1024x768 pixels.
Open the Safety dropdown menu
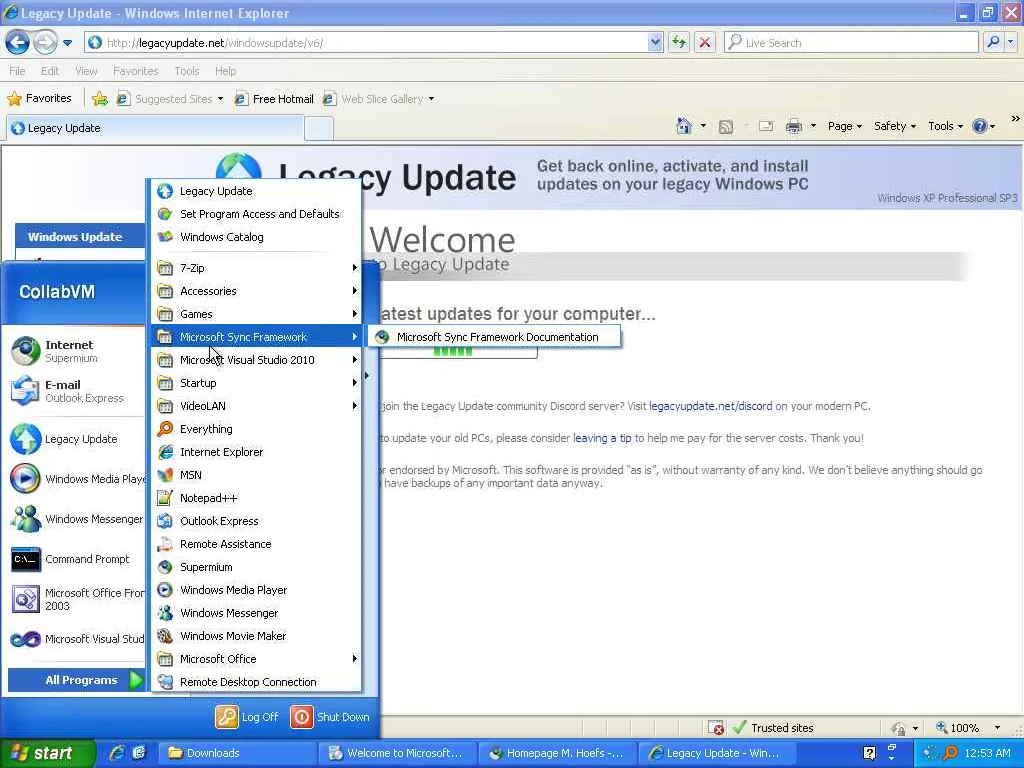[x=895, y=126]
